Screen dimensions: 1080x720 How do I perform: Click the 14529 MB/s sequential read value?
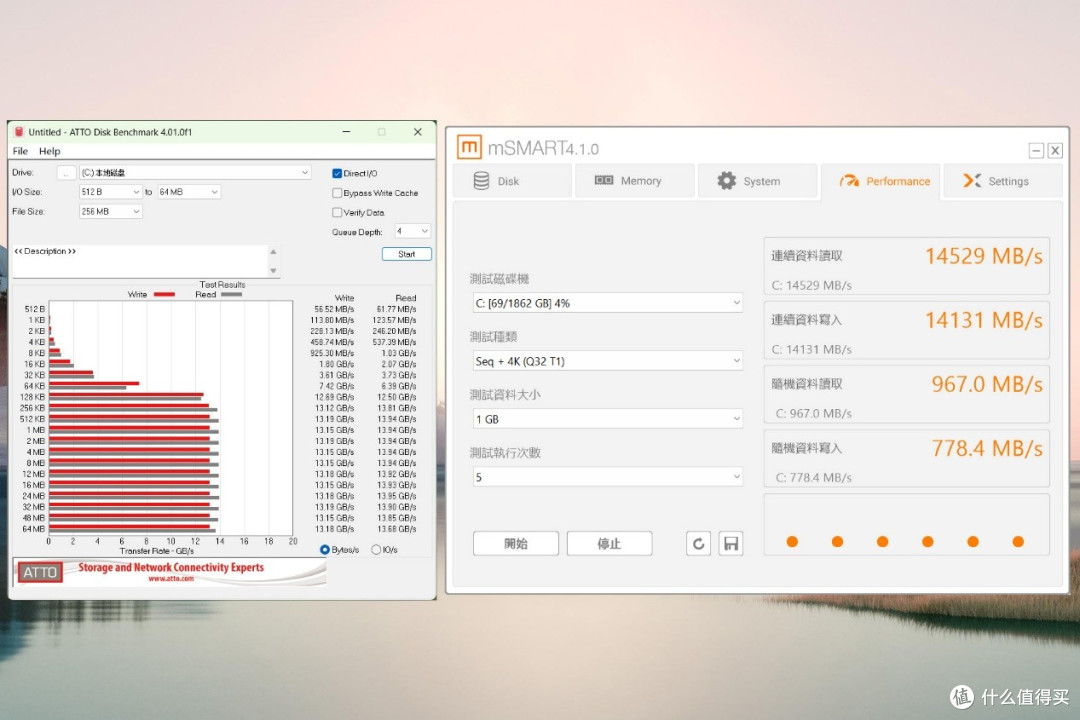pos(984,256)
